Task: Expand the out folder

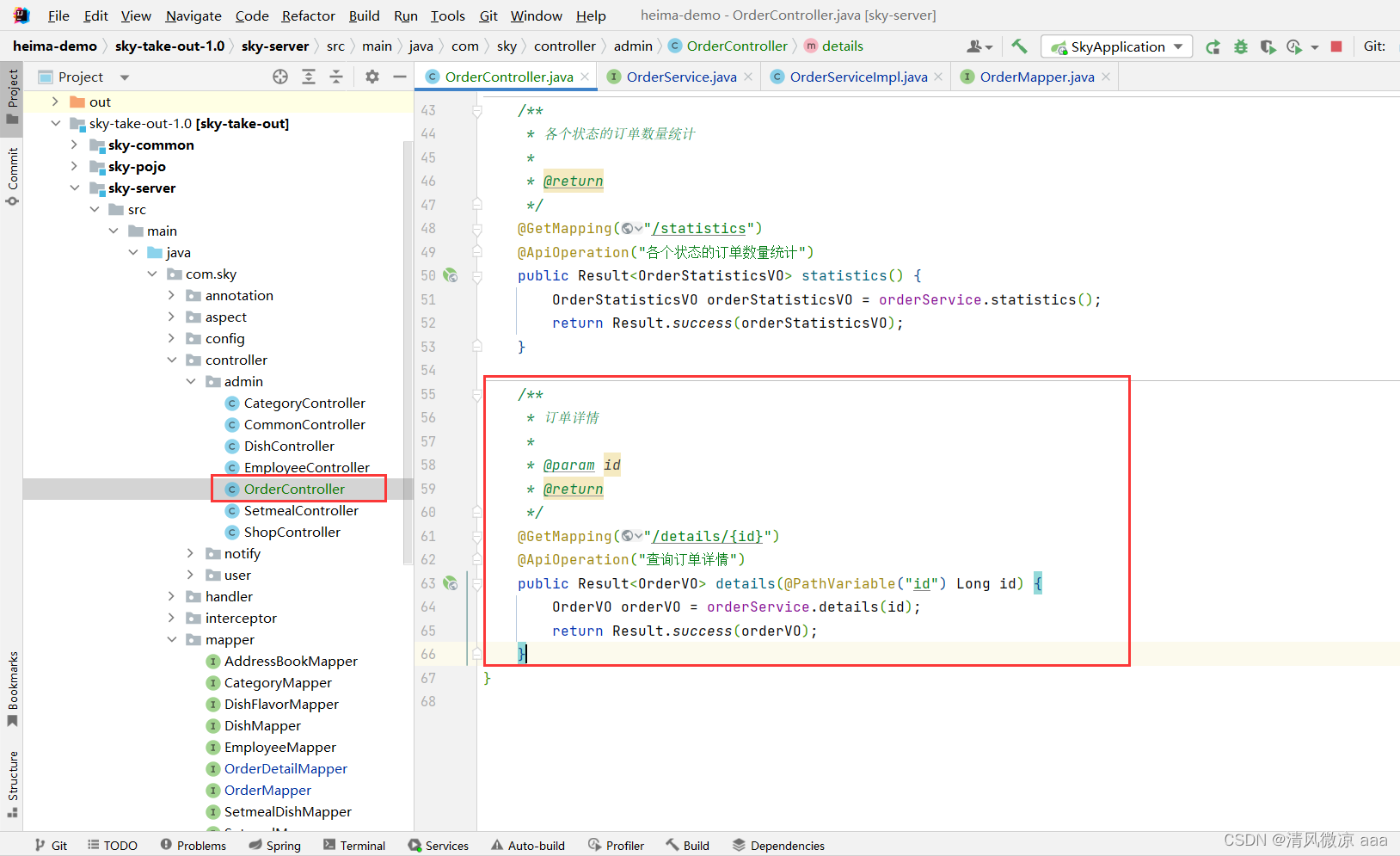Action: tap(55, 102)
